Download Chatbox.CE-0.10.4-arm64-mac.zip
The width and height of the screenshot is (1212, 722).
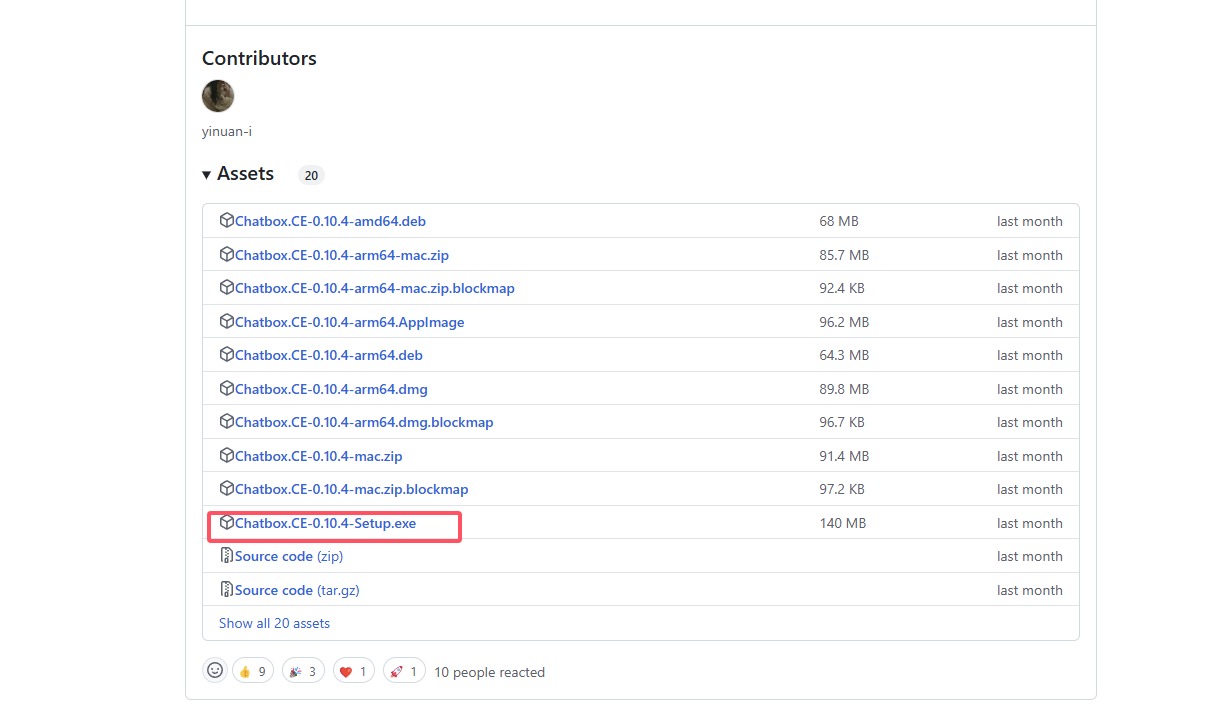pyautogui.click(x=342, y=255)
